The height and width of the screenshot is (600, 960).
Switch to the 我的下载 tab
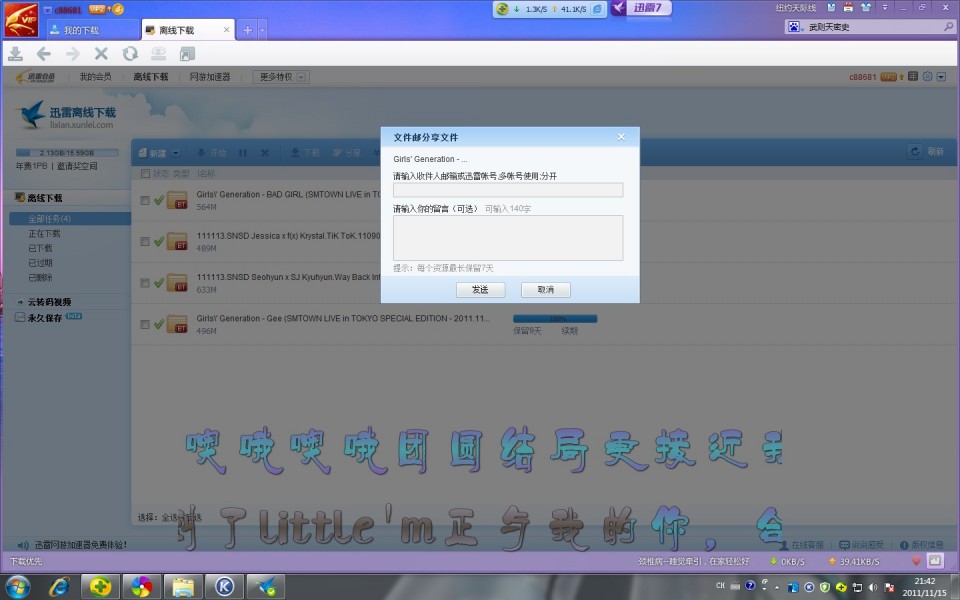pos(92,29)
